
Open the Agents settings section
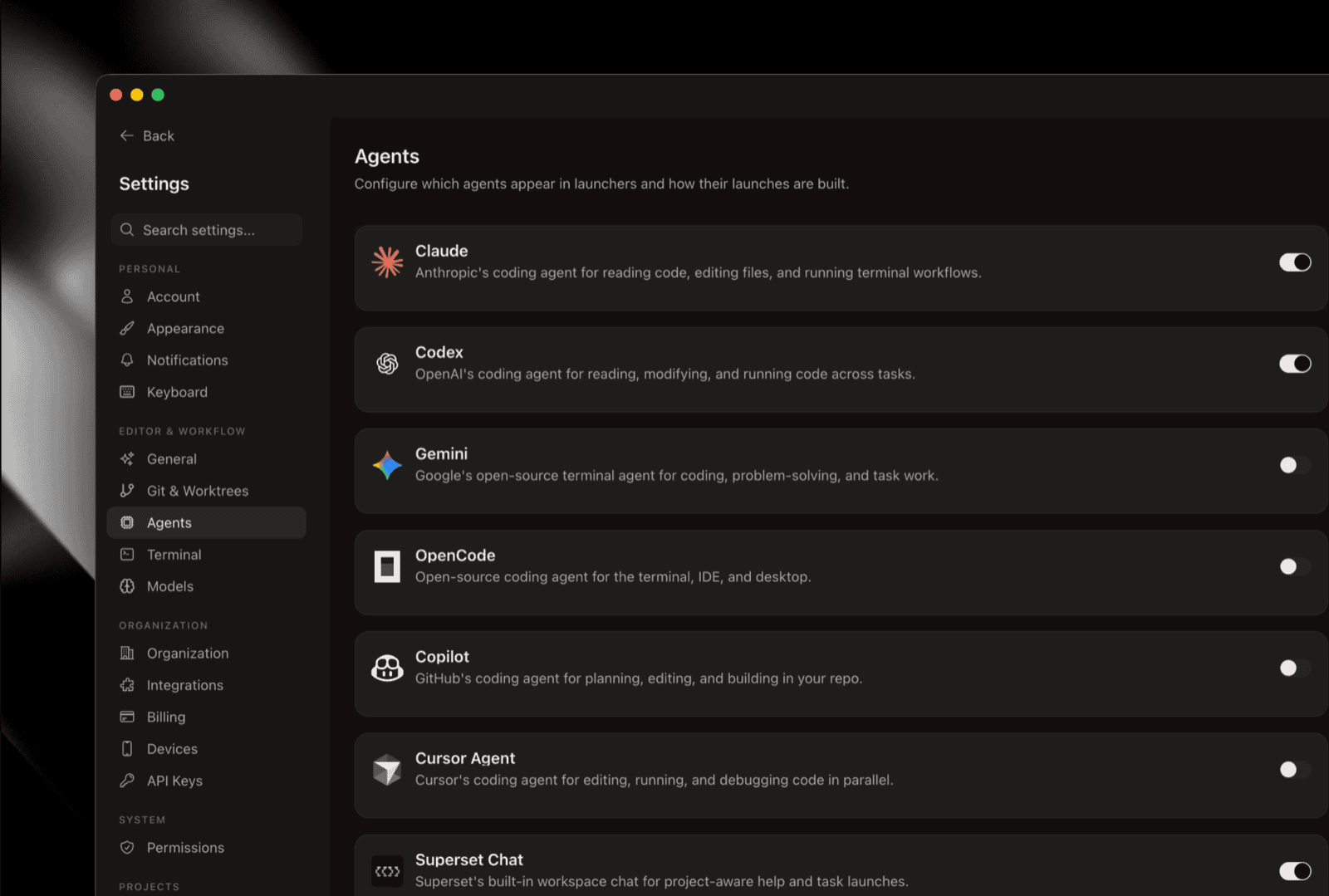point(169,522)
